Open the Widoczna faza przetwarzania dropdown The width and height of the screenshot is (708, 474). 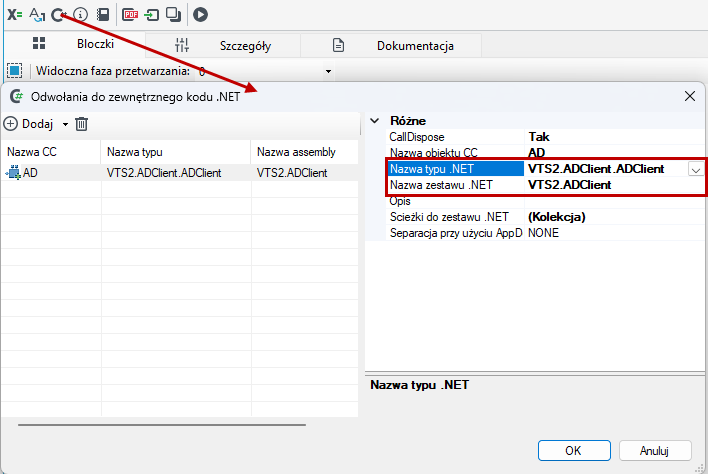pyautogui.click(x=328, y=71)
